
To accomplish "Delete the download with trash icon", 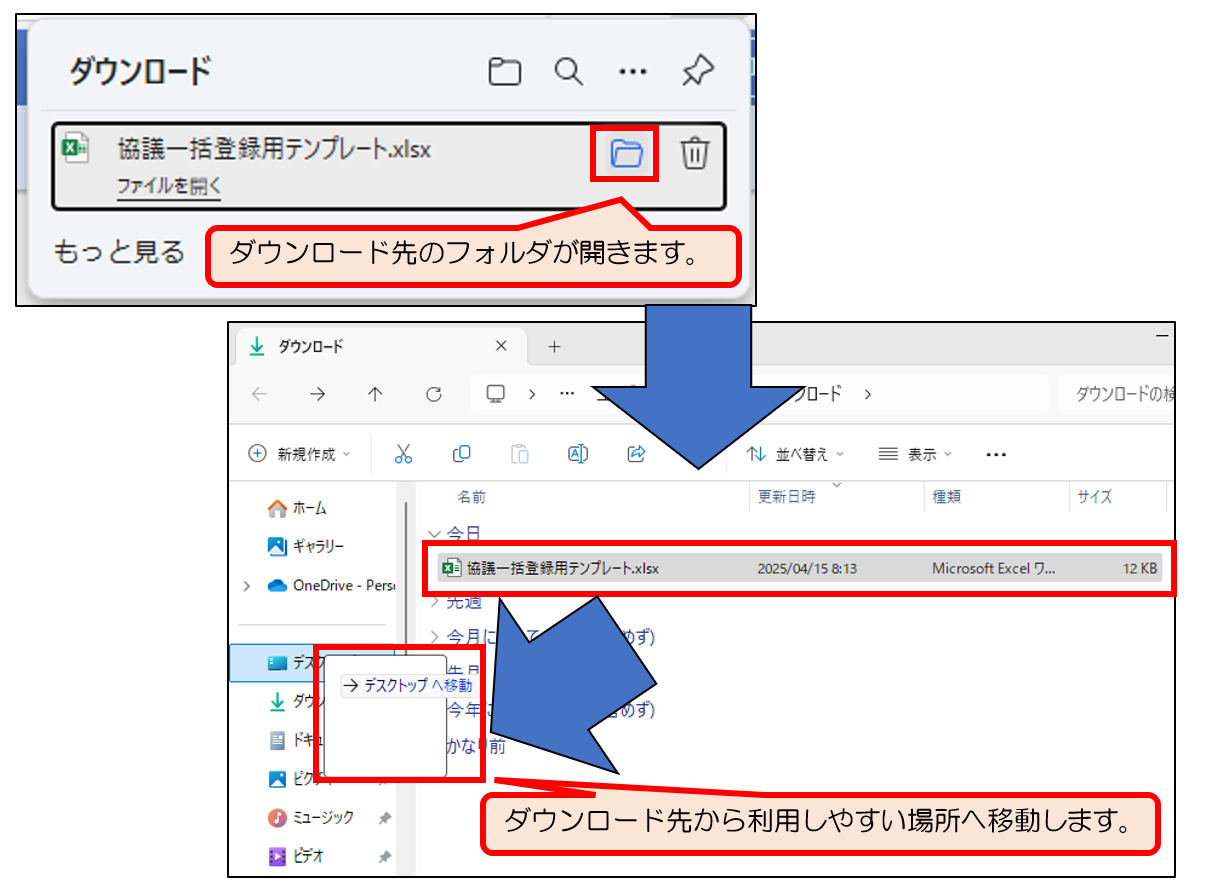I will pyautogui.click(x=695, y=153).
